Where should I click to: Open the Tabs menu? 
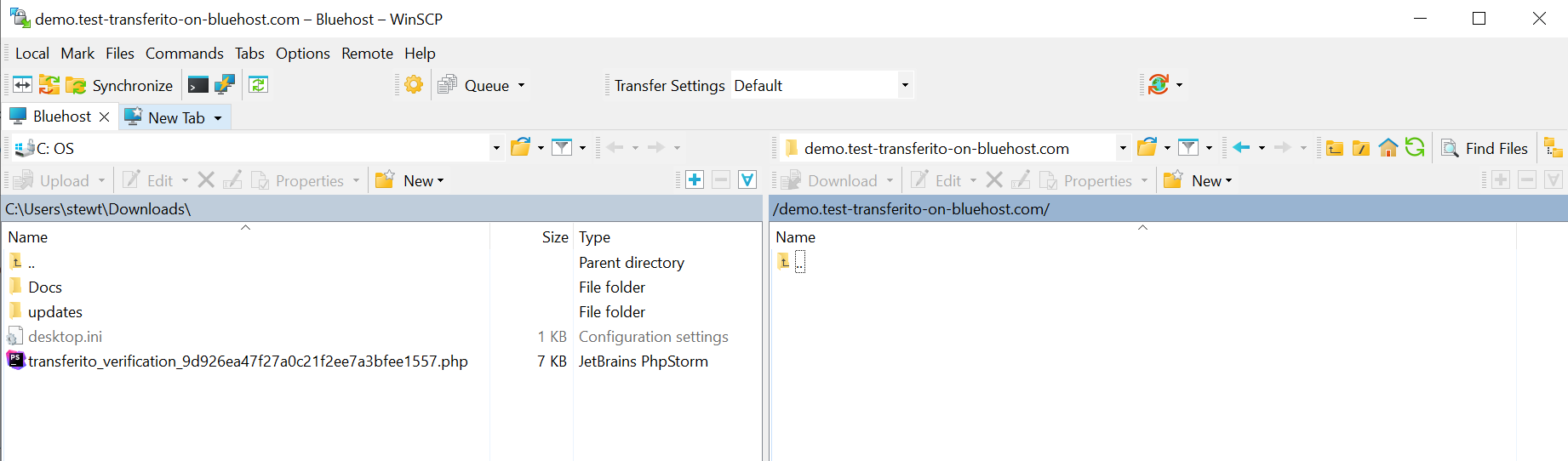(x=249, y=53)
